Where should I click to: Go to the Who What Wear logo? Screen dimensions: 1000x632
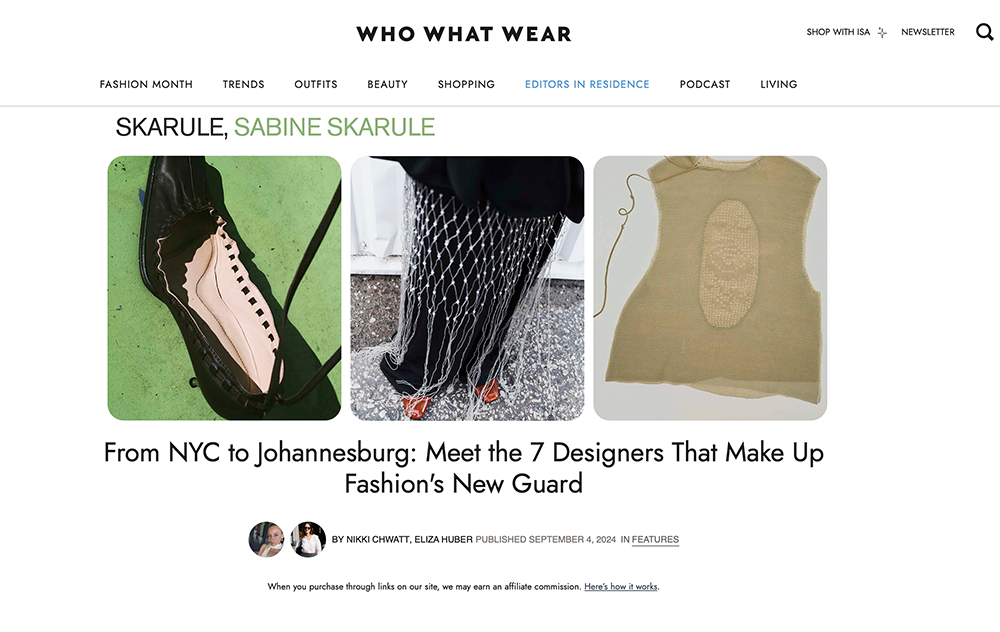(x=464, y=34)
